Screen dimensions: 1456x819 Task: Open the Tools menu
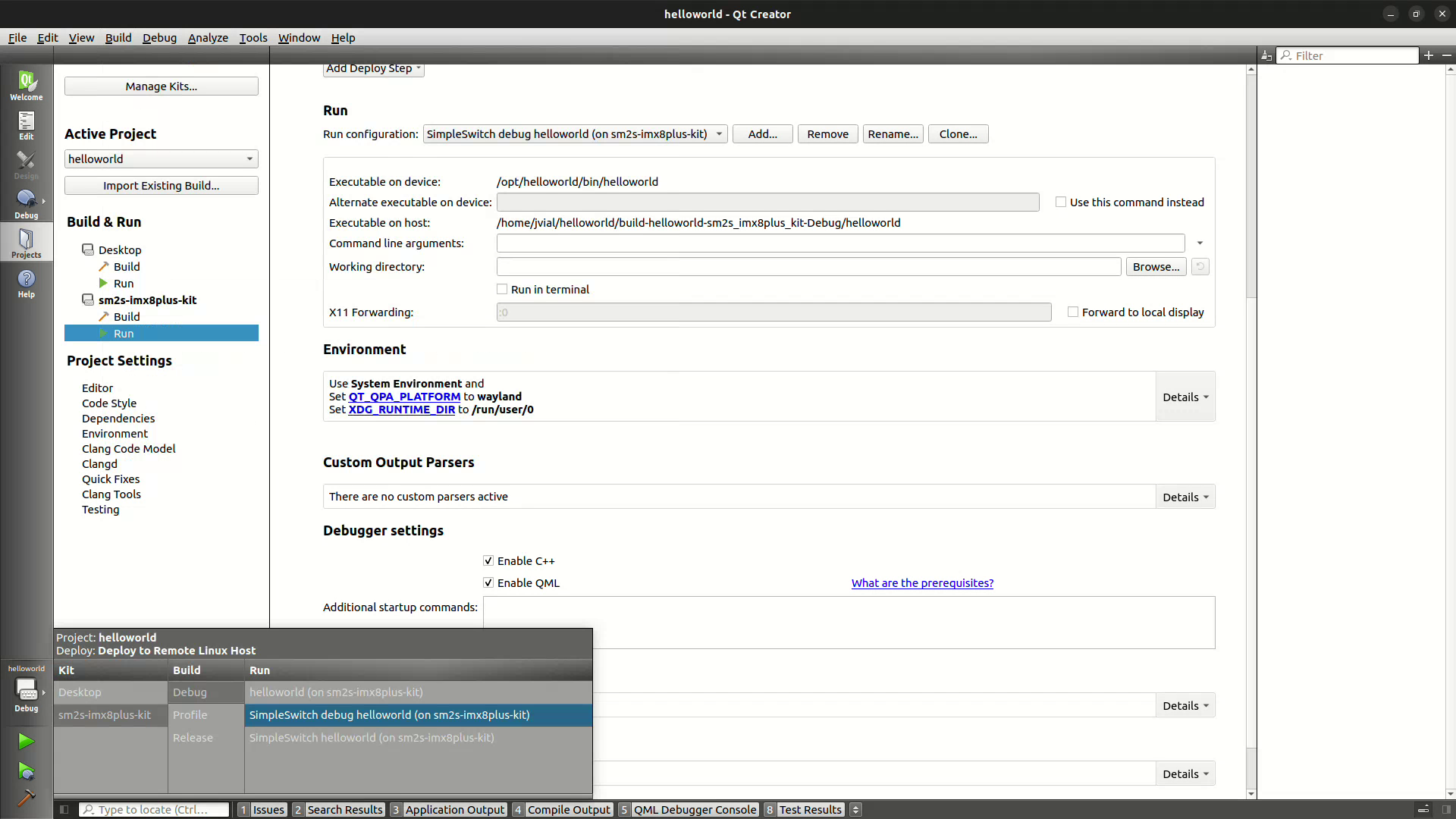pos(253,38)
